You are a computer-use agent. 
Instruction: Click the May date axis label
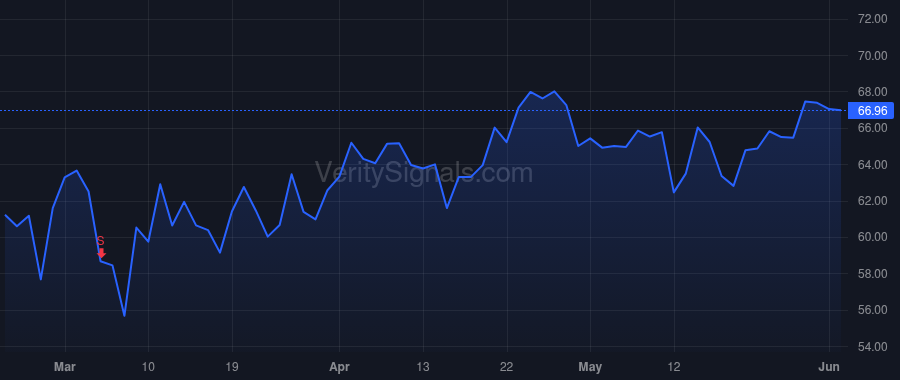tap(590, 367)
